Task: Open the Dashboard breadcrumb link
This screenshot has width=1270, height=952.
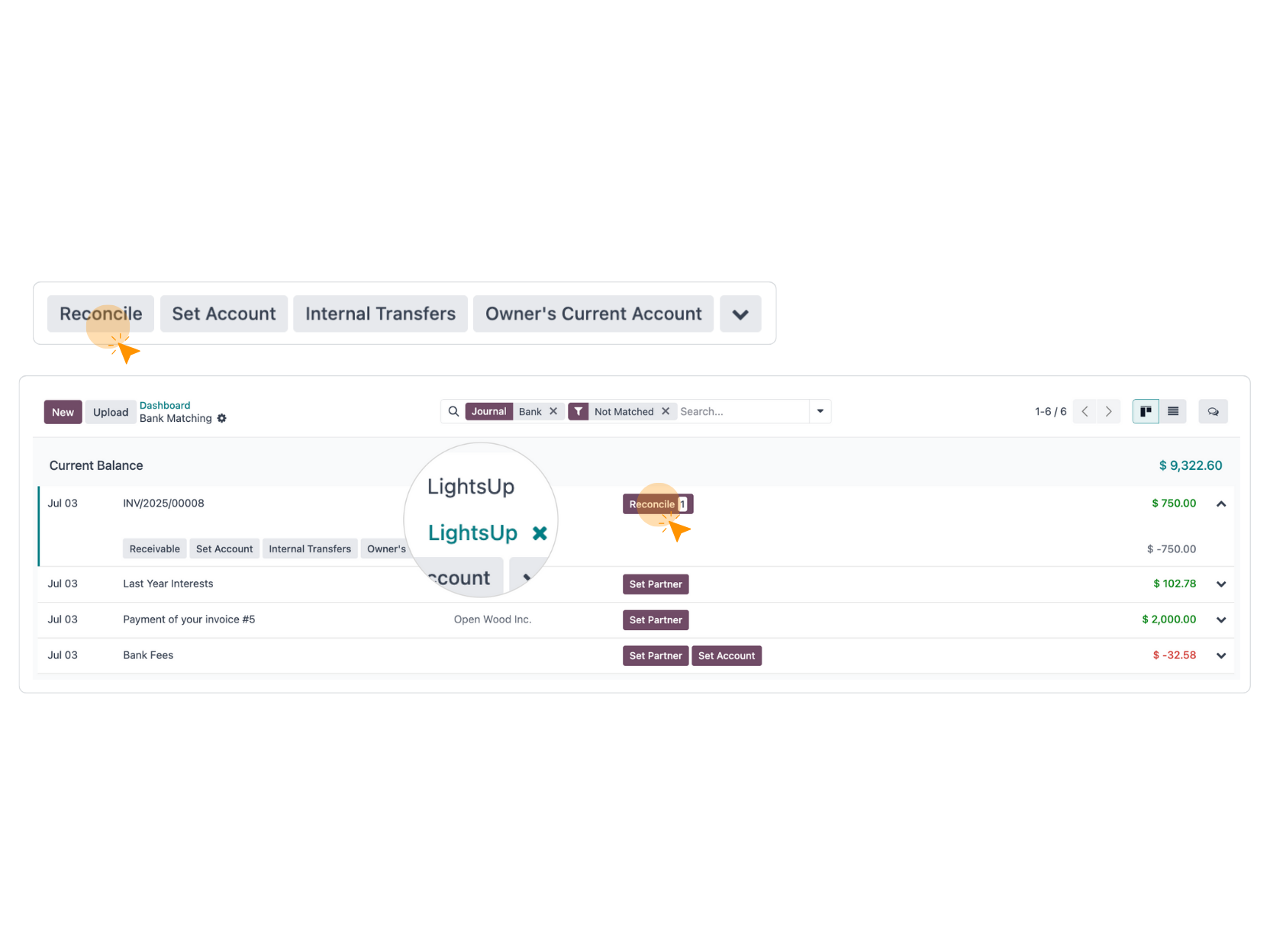Action: (x=165, y=405)
